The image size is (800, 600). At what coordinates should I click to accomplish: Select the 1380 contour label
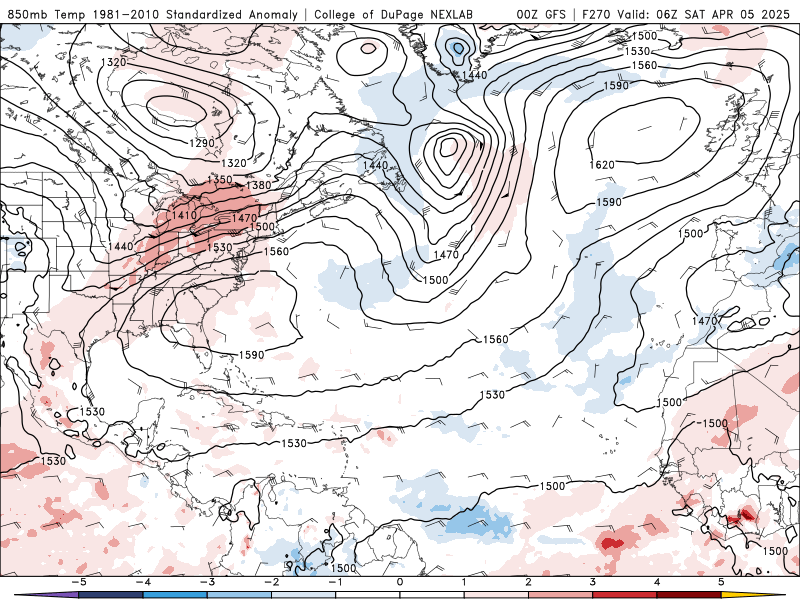[259, 185]
